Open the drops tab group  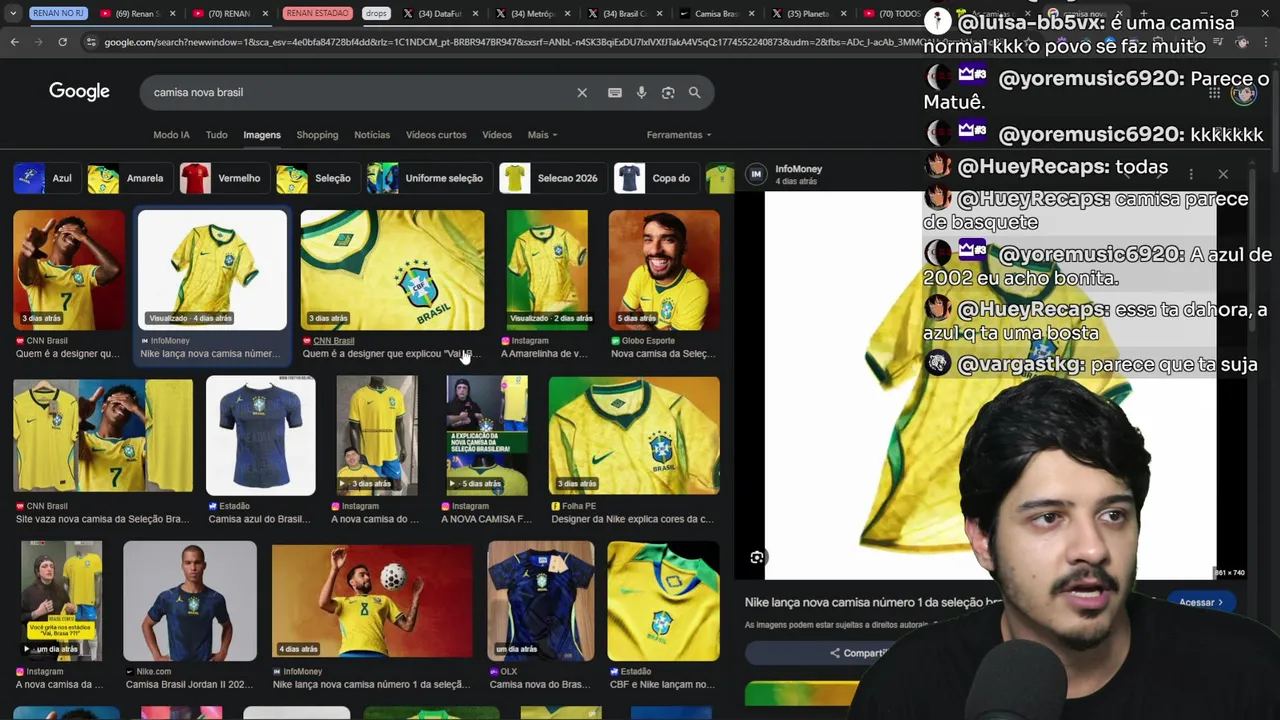point(376,14)
